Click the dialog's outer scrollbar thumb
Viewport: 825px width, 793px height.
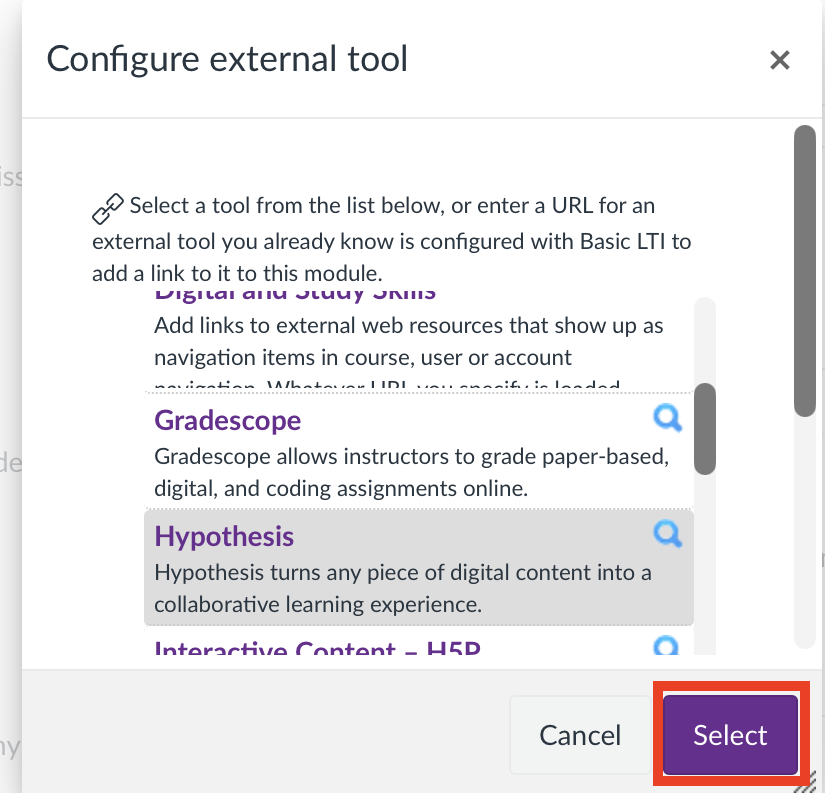pyautogui.click(x=805, y=270)
